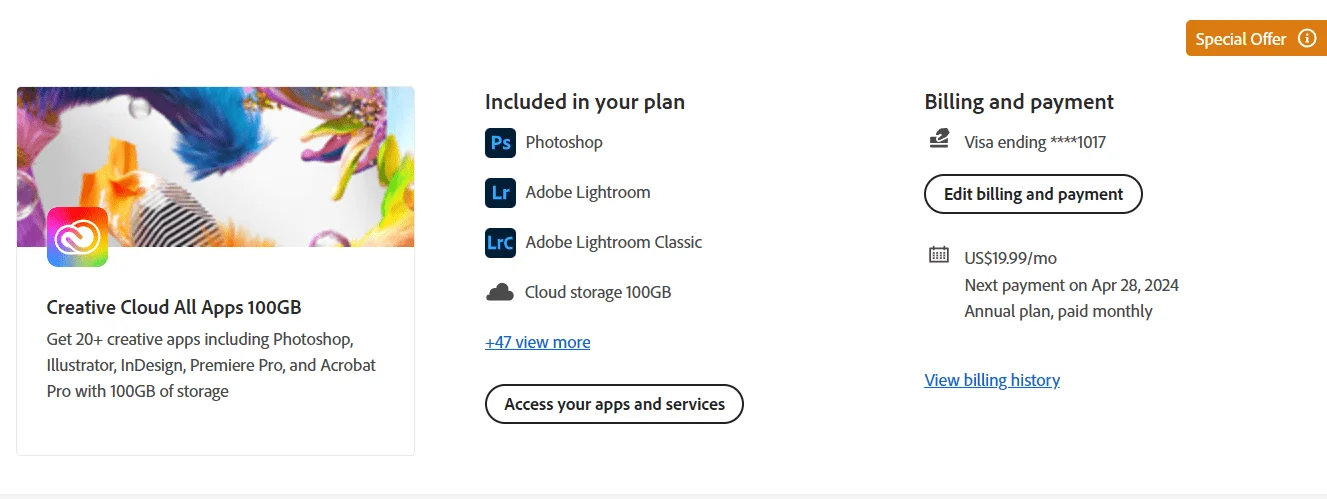The image size is (1327, 499).
Task: Select the Adobe Lightroom label
Action: (x=588, y=192)
